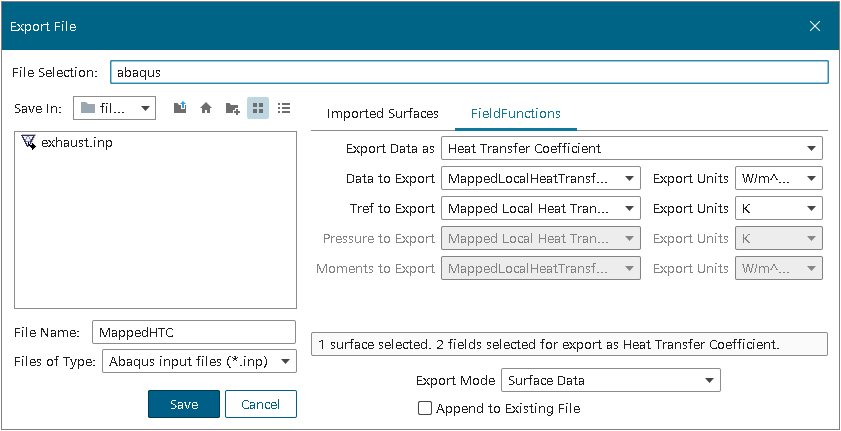Expand the Export Data as dropdown
Viewport: 841px width, 431px height.
click(631, 149)
